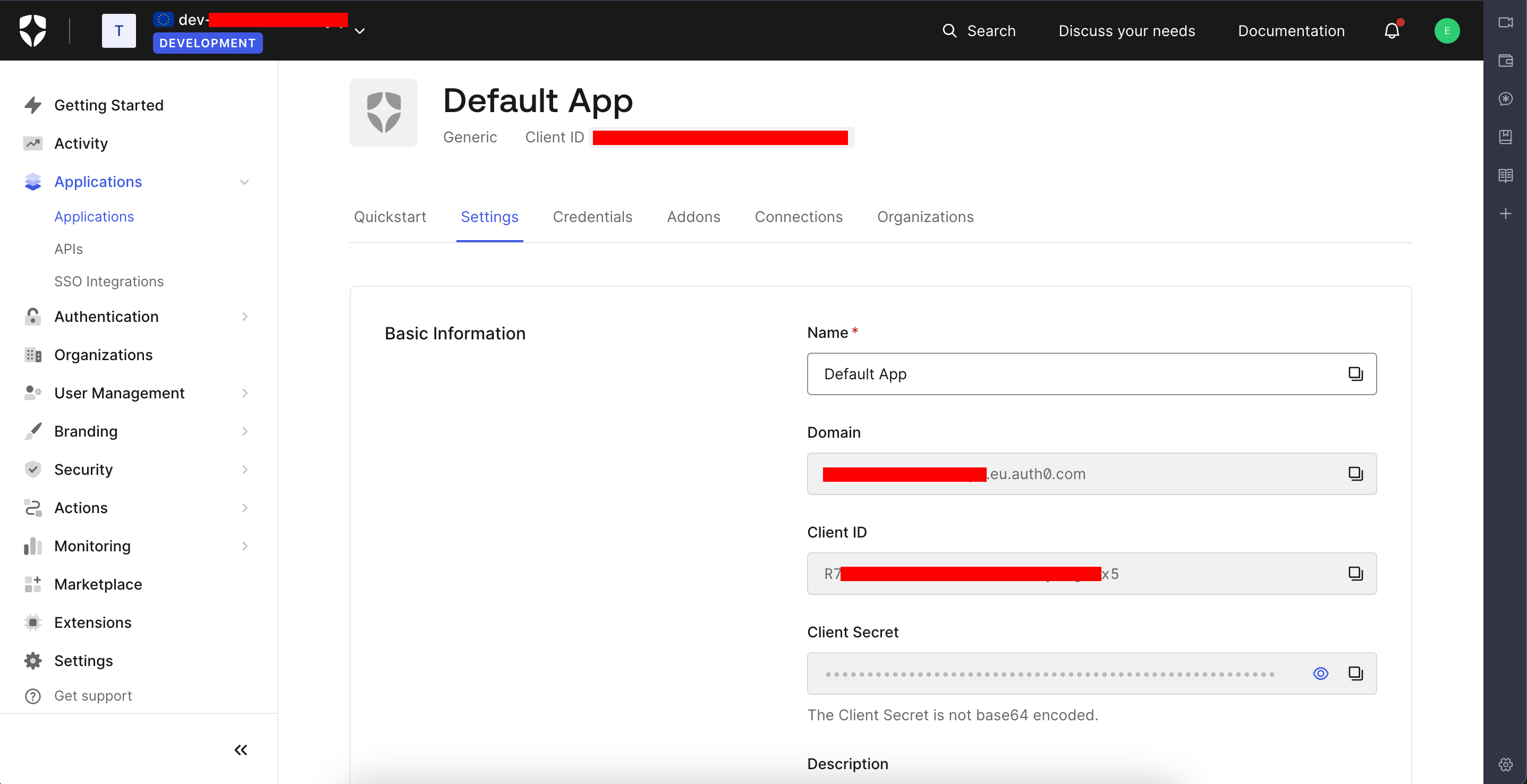This screenshot has width=1527, height=784.
Task: Click the Auth0 shield logo in header
Action: [x=32, y=30]
